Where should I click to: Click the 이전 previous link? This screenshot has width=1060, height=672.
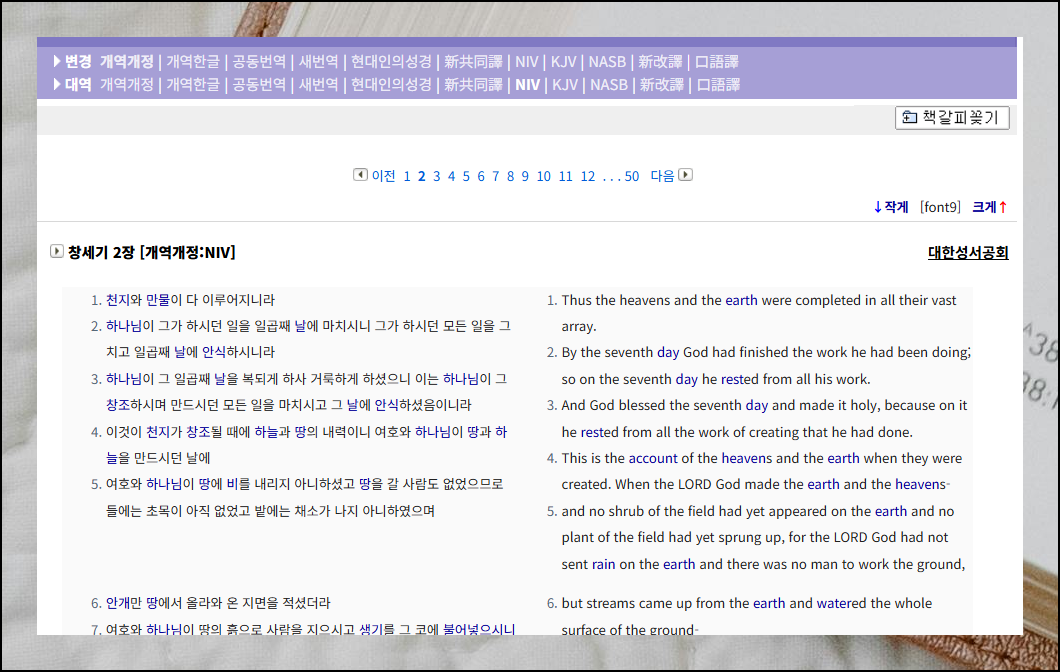(x=383, y=176)
